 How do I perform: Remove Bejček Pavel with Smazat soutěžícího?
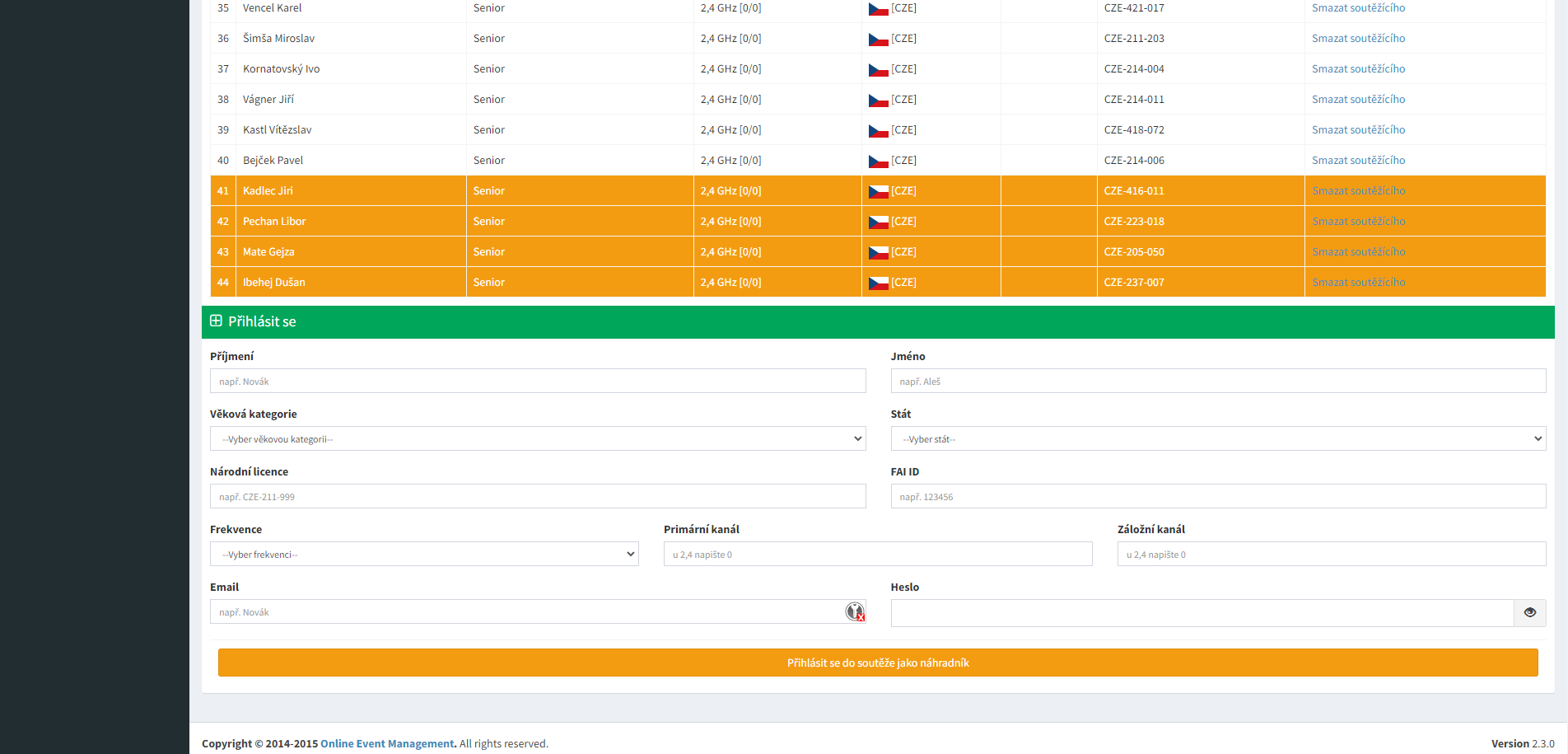(x=1358, y=160)
